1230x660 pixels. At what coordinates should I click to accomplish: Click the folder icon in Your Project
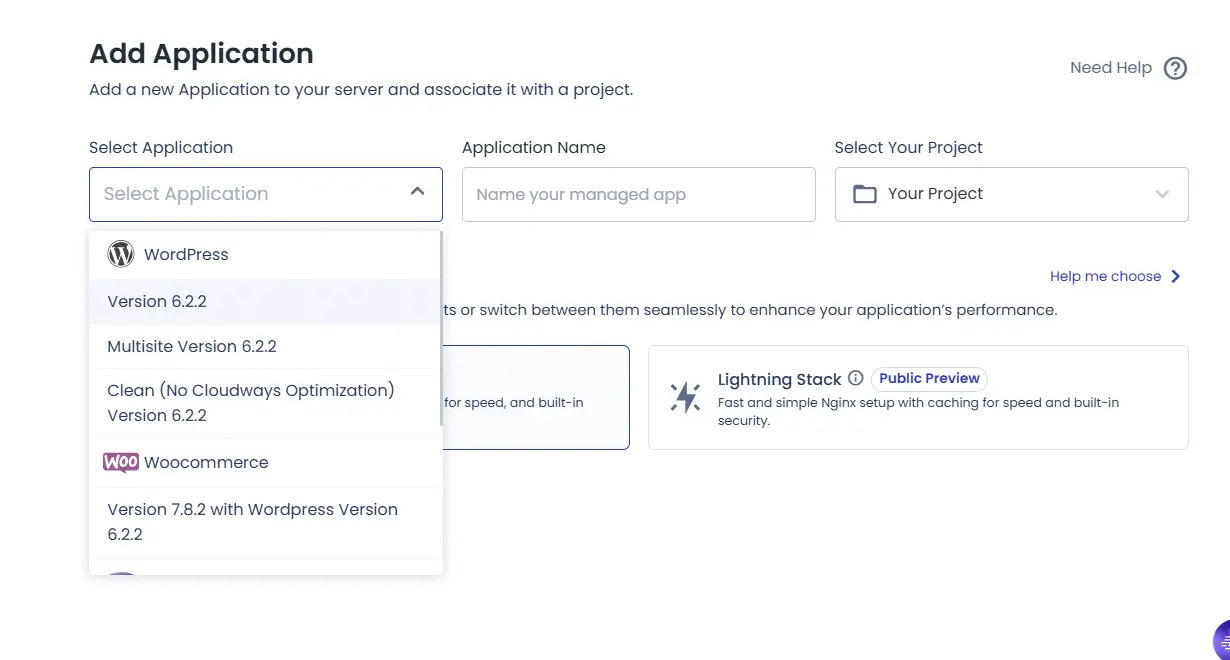point(864,194)
